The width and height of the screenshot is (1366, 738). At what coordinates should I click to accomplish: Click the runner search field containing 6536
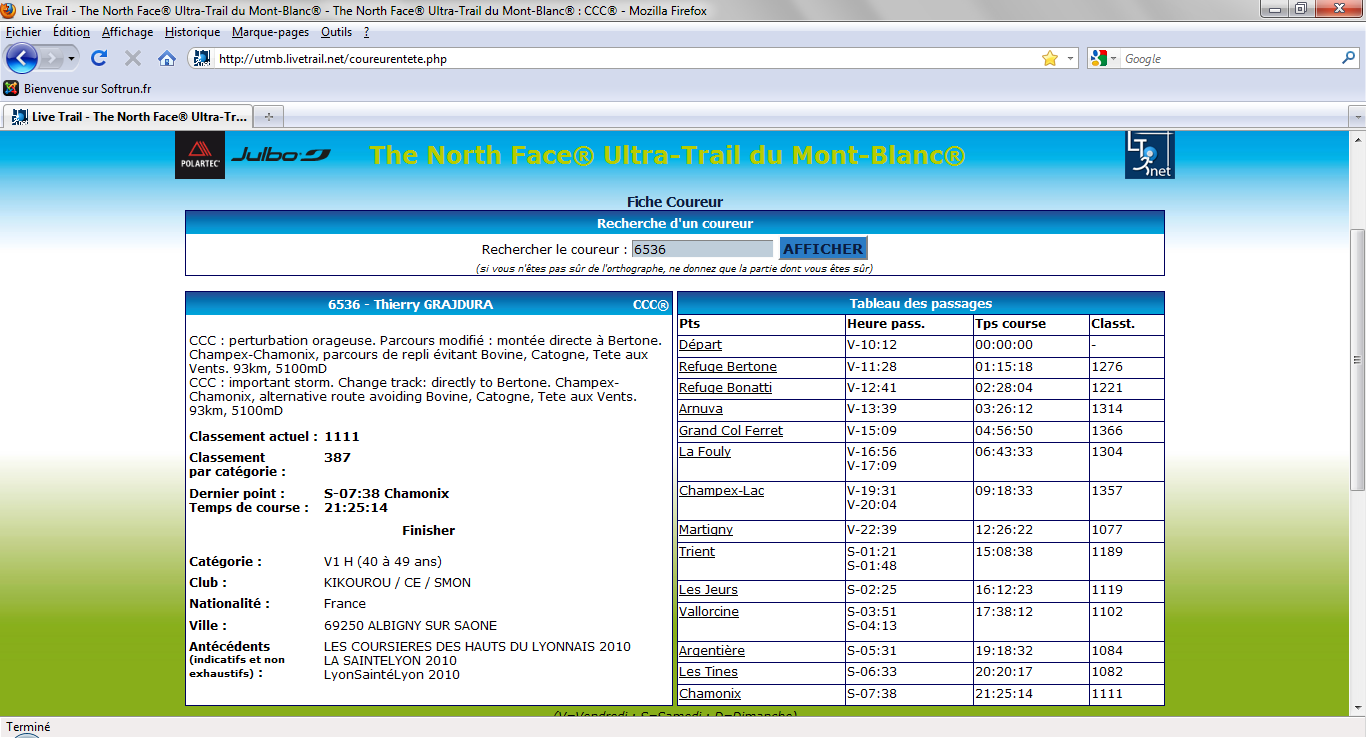pos(702,249)
